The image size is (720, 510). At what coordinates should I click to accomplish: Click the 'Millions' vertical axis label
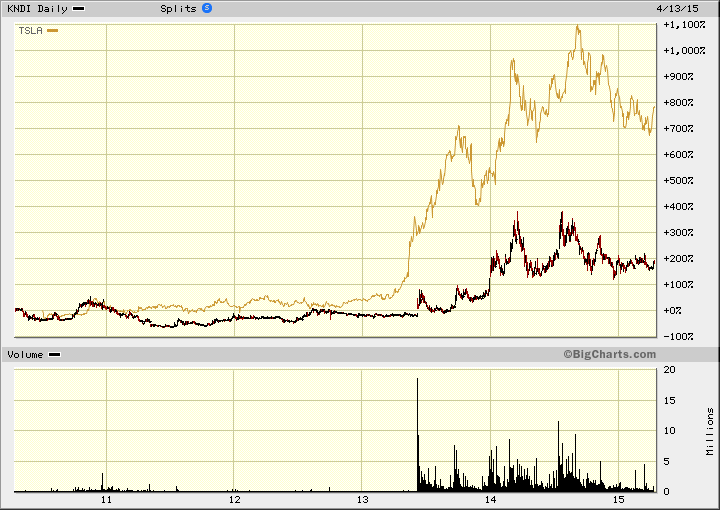[x=710, y=431]
